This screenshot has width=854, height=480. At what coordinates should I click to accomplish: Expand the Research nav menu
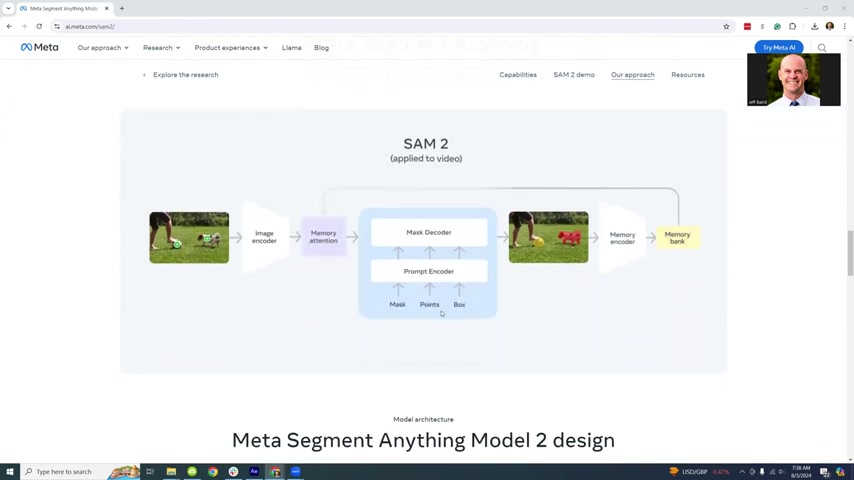pos(161,48)
